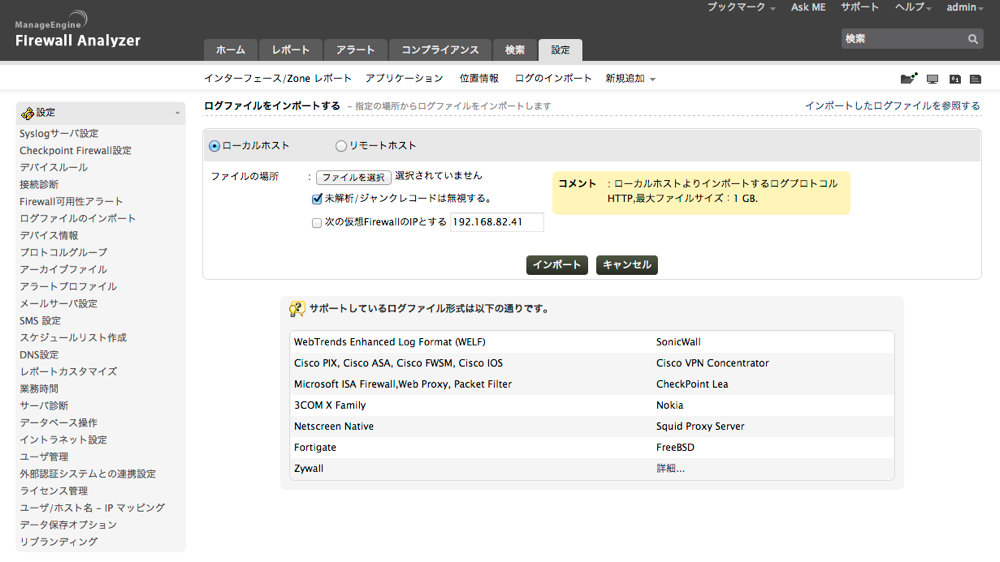Image resolution: width=1000 pixels, height=562 pixels.
Task: Click the virtual firewall IP input field
Action: pos(496,222)
